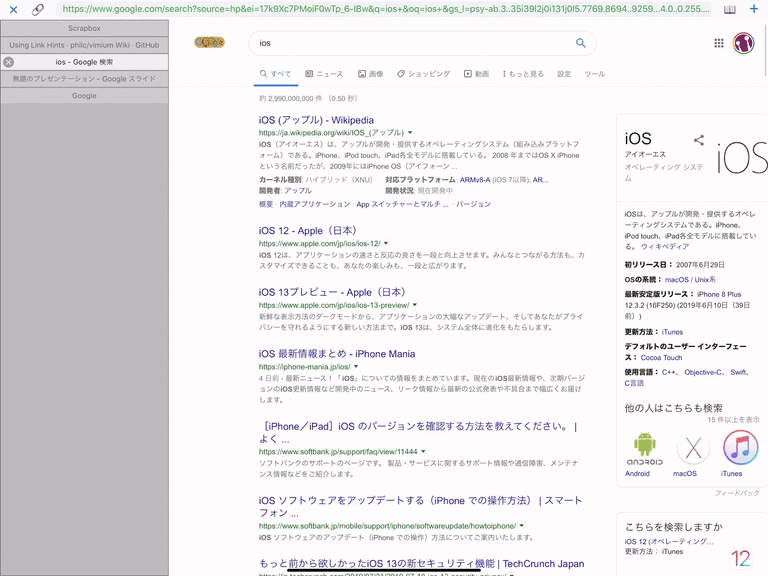Click ウィキペディア link in knowledge panel

665,247
